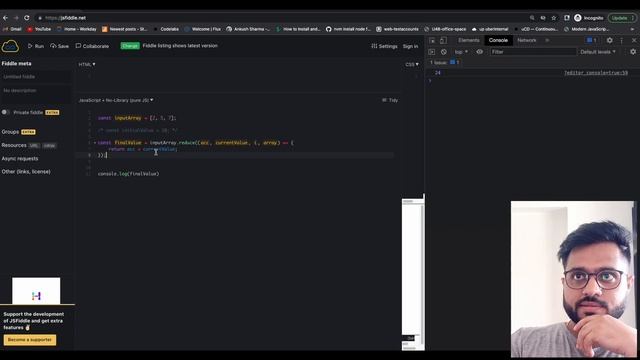640x360 pixels.
Task: Select the DevTools inspect element icon
Action: coord(432,40)
